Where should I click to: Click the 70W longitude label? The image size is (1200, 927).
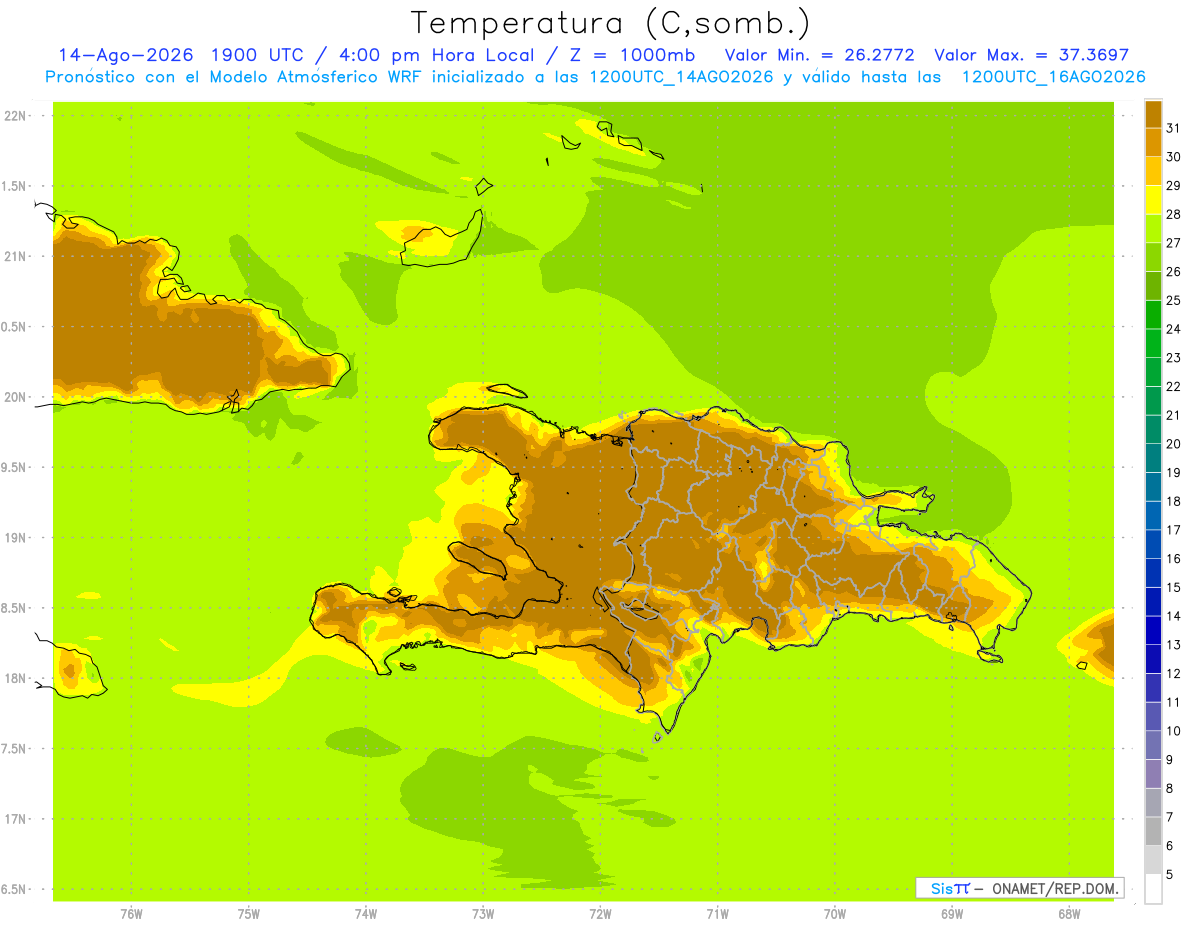point(835,914)
